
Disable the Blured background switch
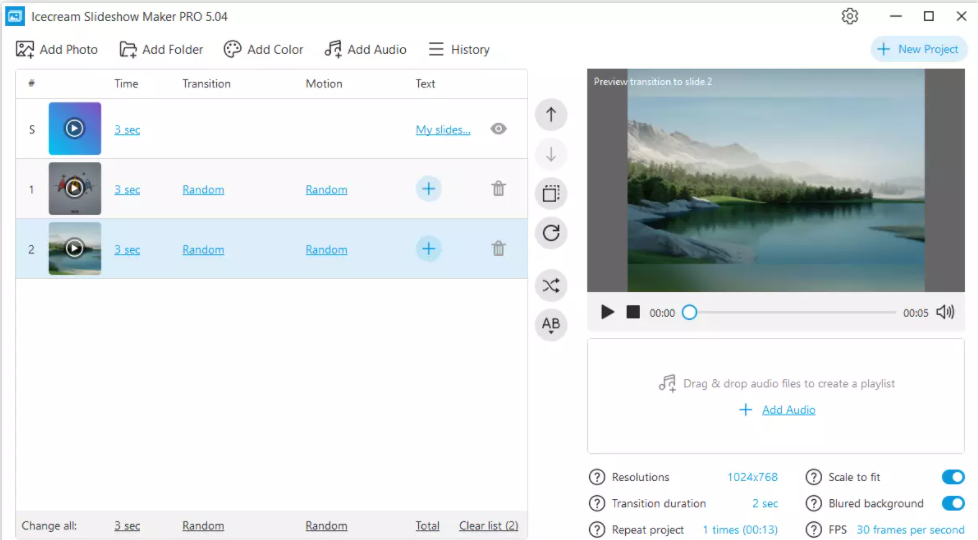coord(953,503)
